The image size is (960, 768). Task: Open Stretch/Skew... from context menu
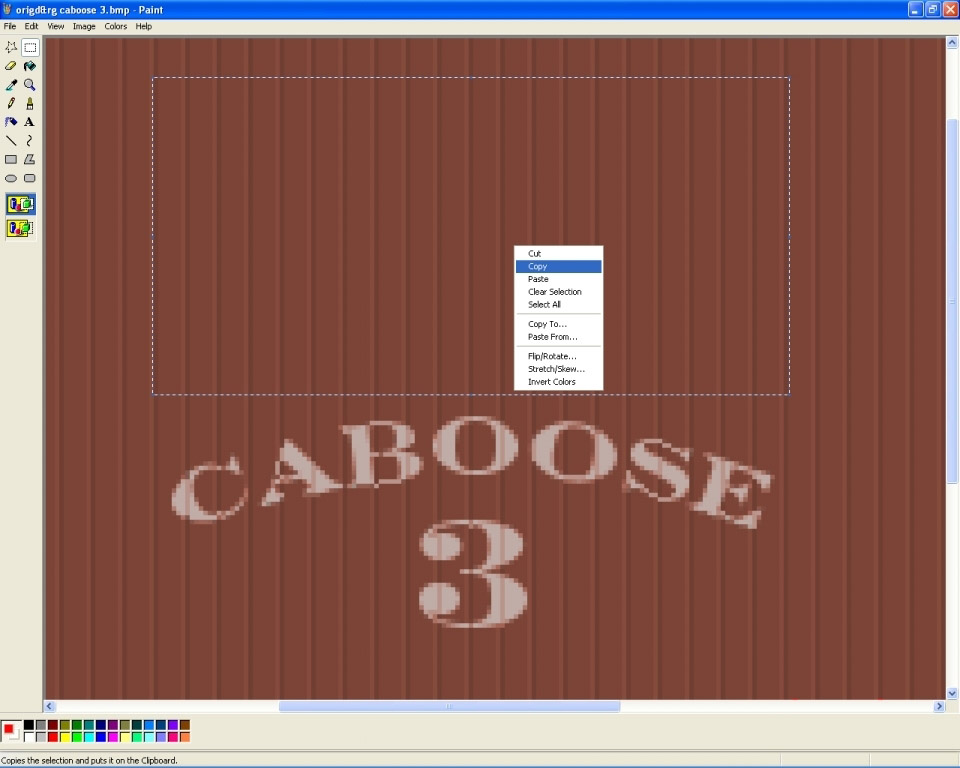click(x=558, y=369)
